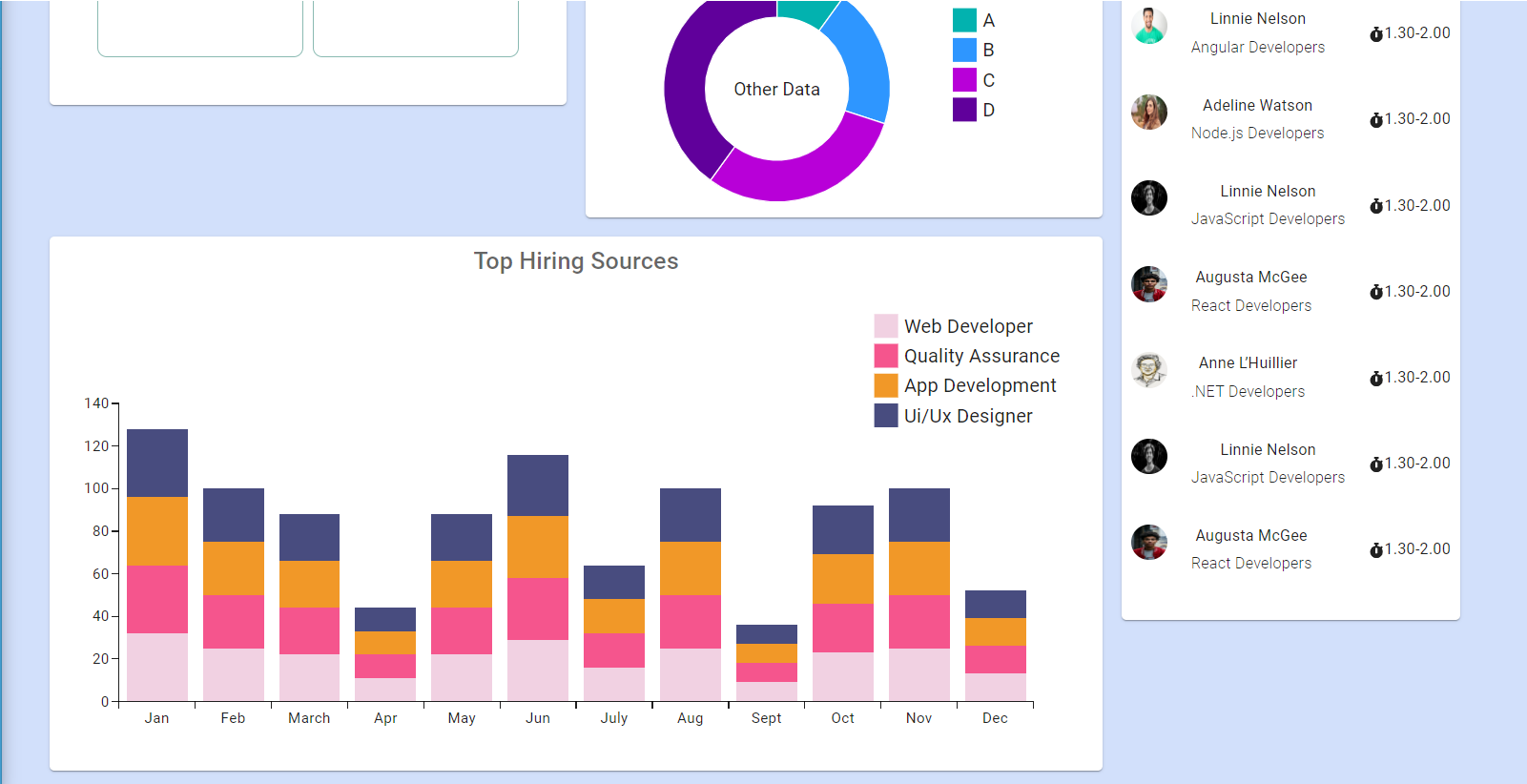The image size is (1527, 784).
Task: Click the Quality Assurance legend label
Action: [x=981, y=356]
